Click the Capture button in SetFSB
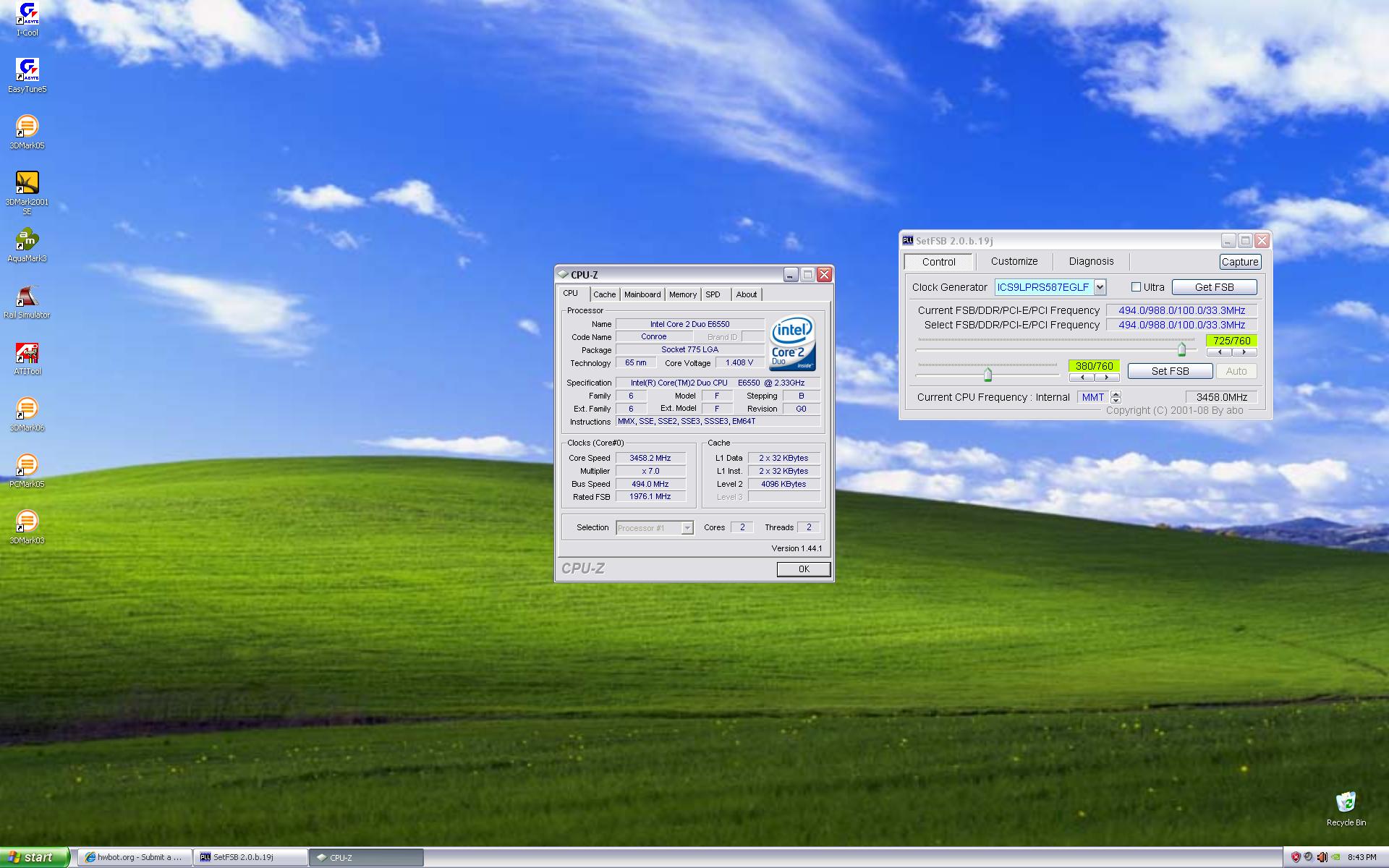Viewport: 1389px width, 868px height. [1240, 262]
